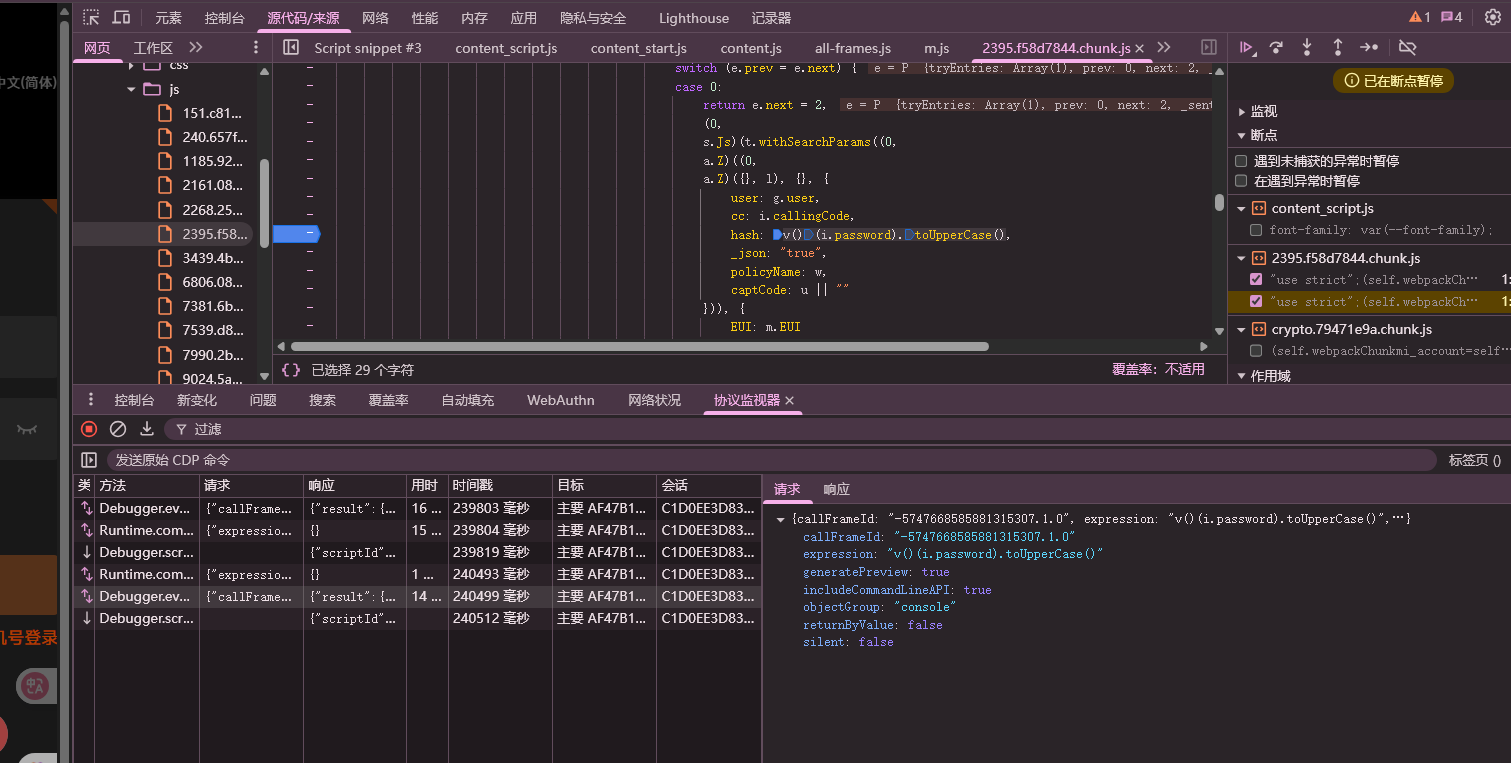Open the issues counter showing 4
The width and height of the screenshot is (1511, 763).
click(1452, 17)
